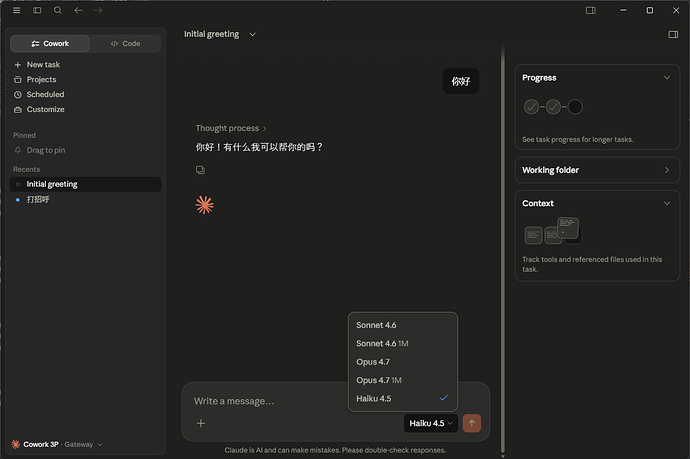Maximize the application window

650,10
